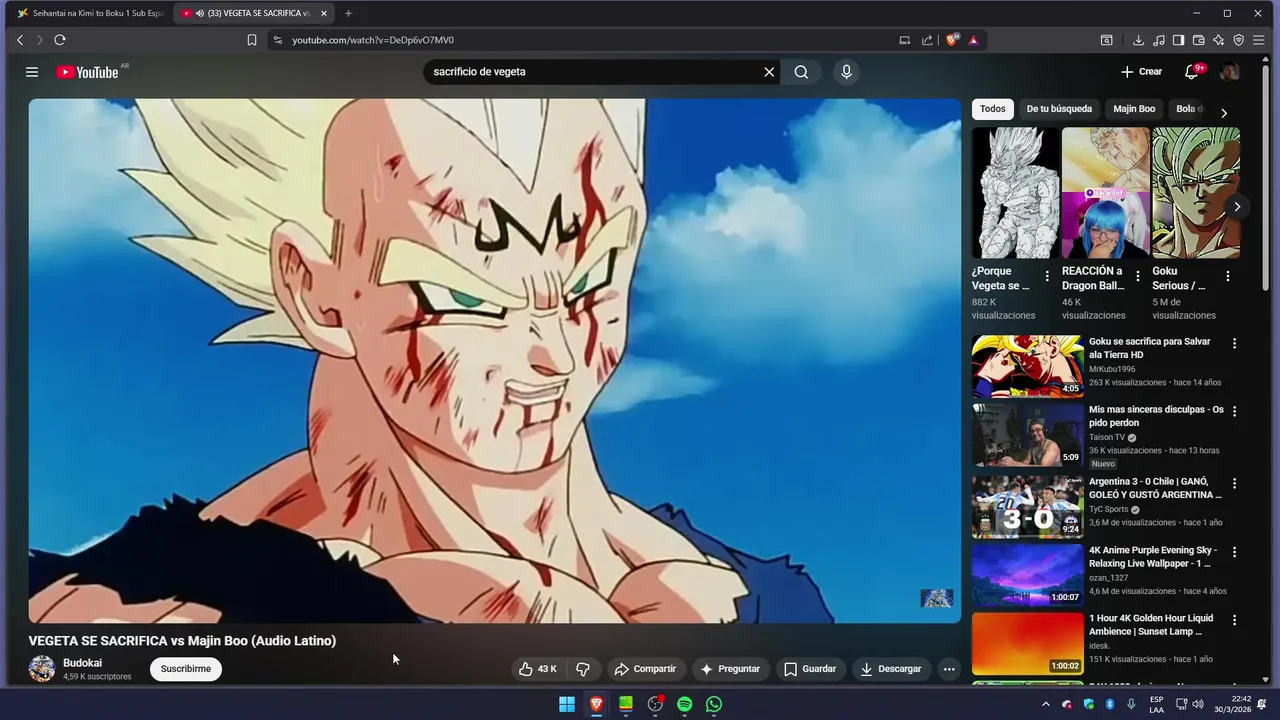1280x720 pixels.
Task: Toggle the browser sidebar panel icon
Action: coord(1178,40)
